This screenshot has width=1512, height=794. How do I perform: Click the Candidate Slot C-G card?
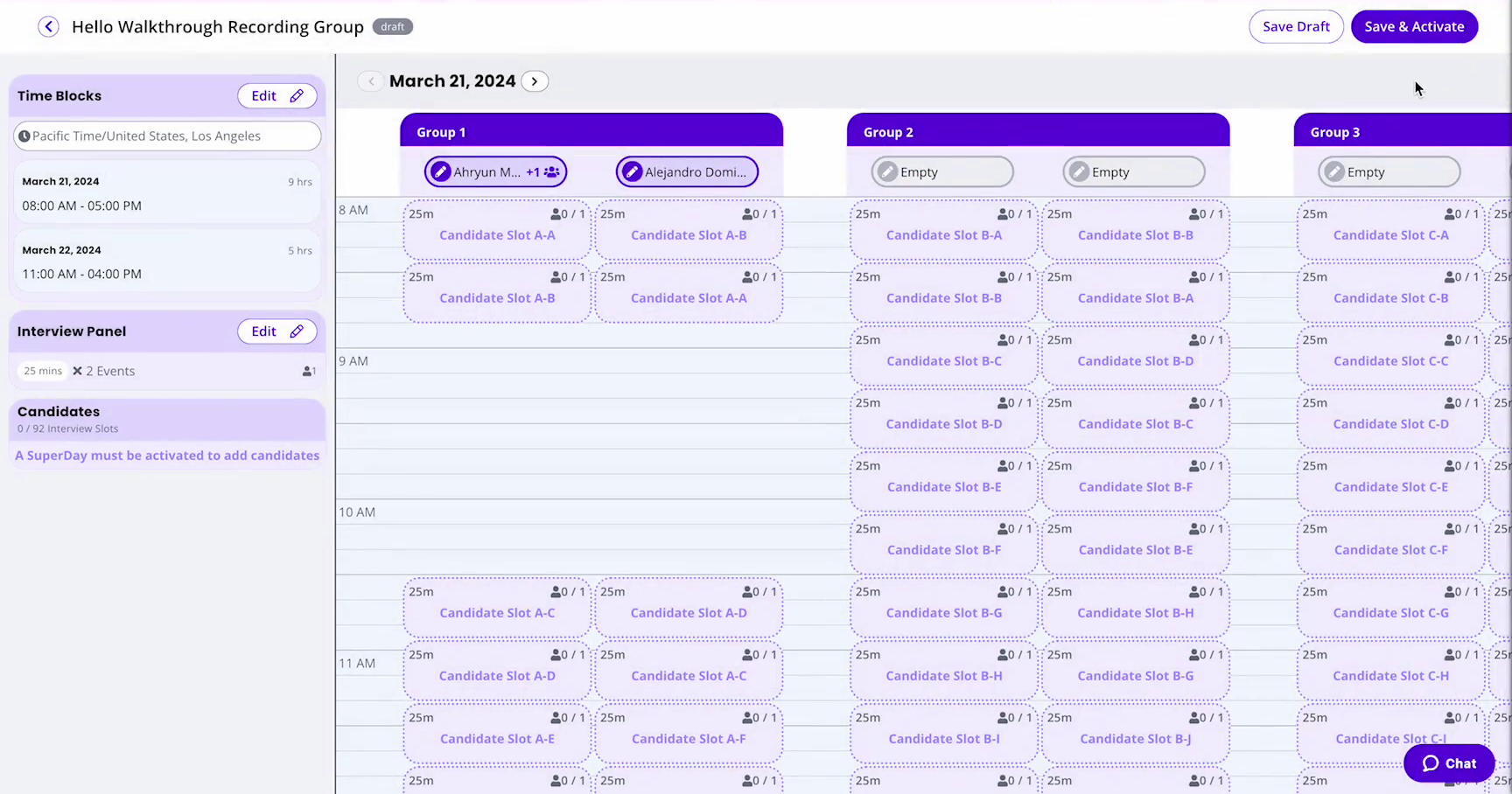click(x=1390, y=608)
